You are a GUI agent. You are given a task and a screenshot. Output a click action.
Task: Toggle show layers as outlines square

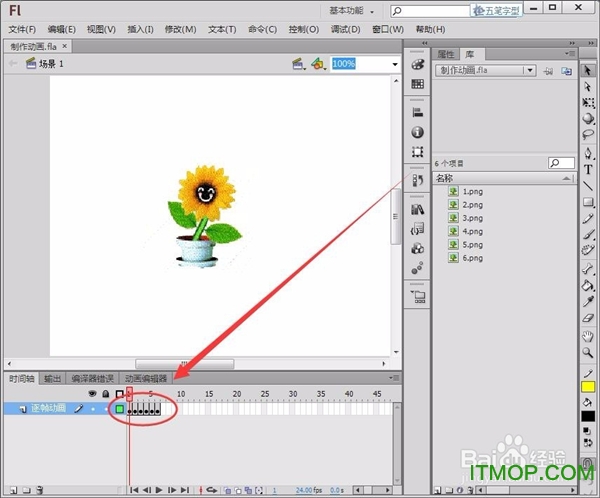coord(118,394)
